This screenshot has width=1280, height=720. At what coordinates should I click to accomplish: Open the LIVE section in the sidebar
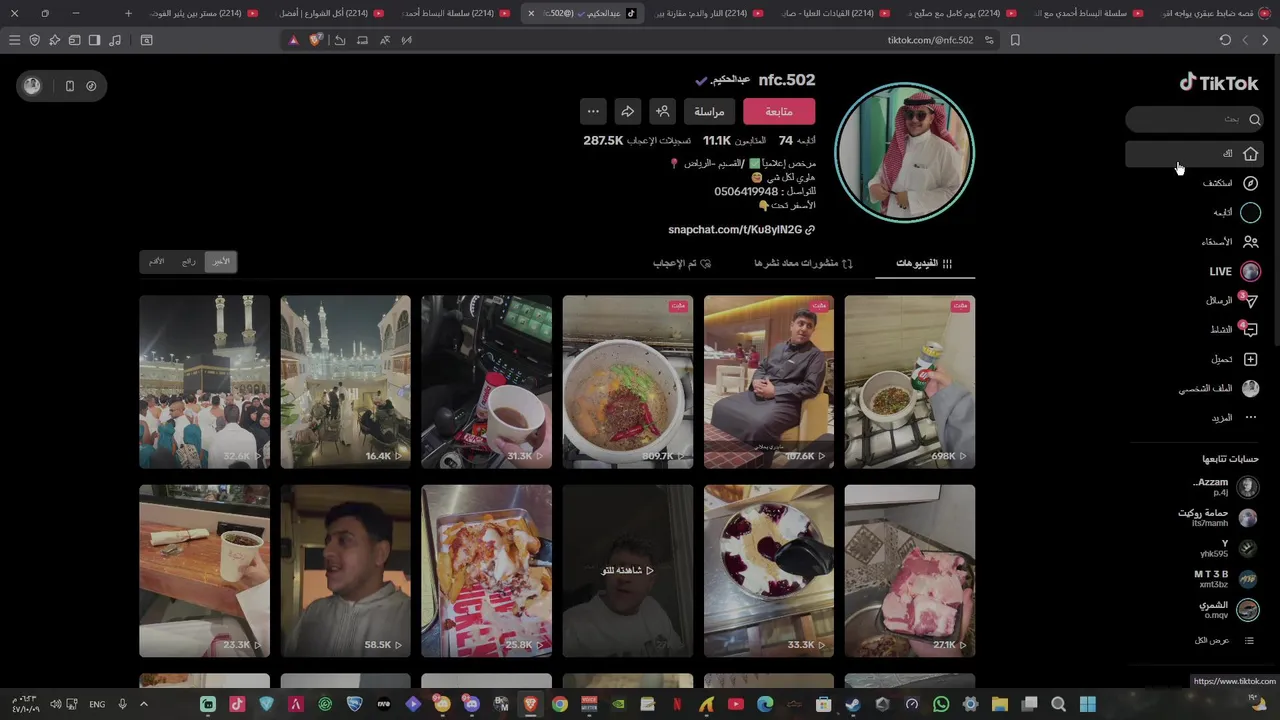(x=1234, y=271)
